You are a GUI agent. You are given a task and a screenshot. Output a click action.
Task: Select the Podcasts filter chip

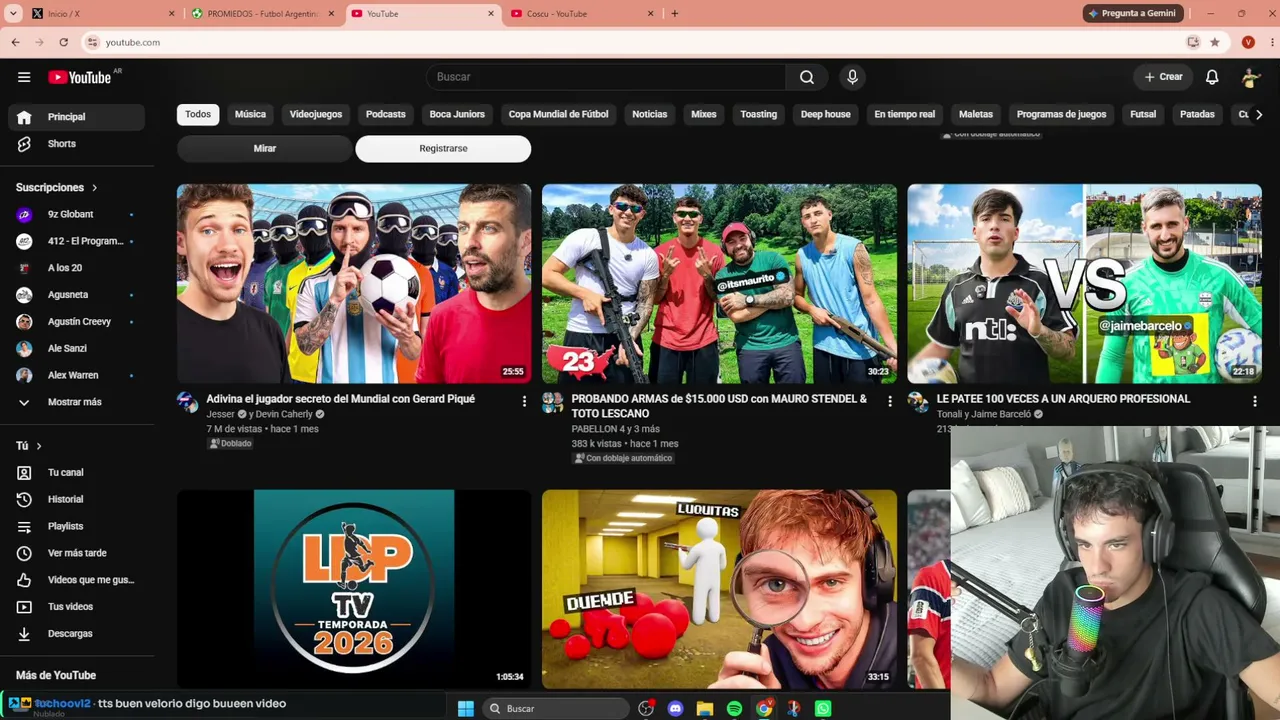tap(386, 114)
